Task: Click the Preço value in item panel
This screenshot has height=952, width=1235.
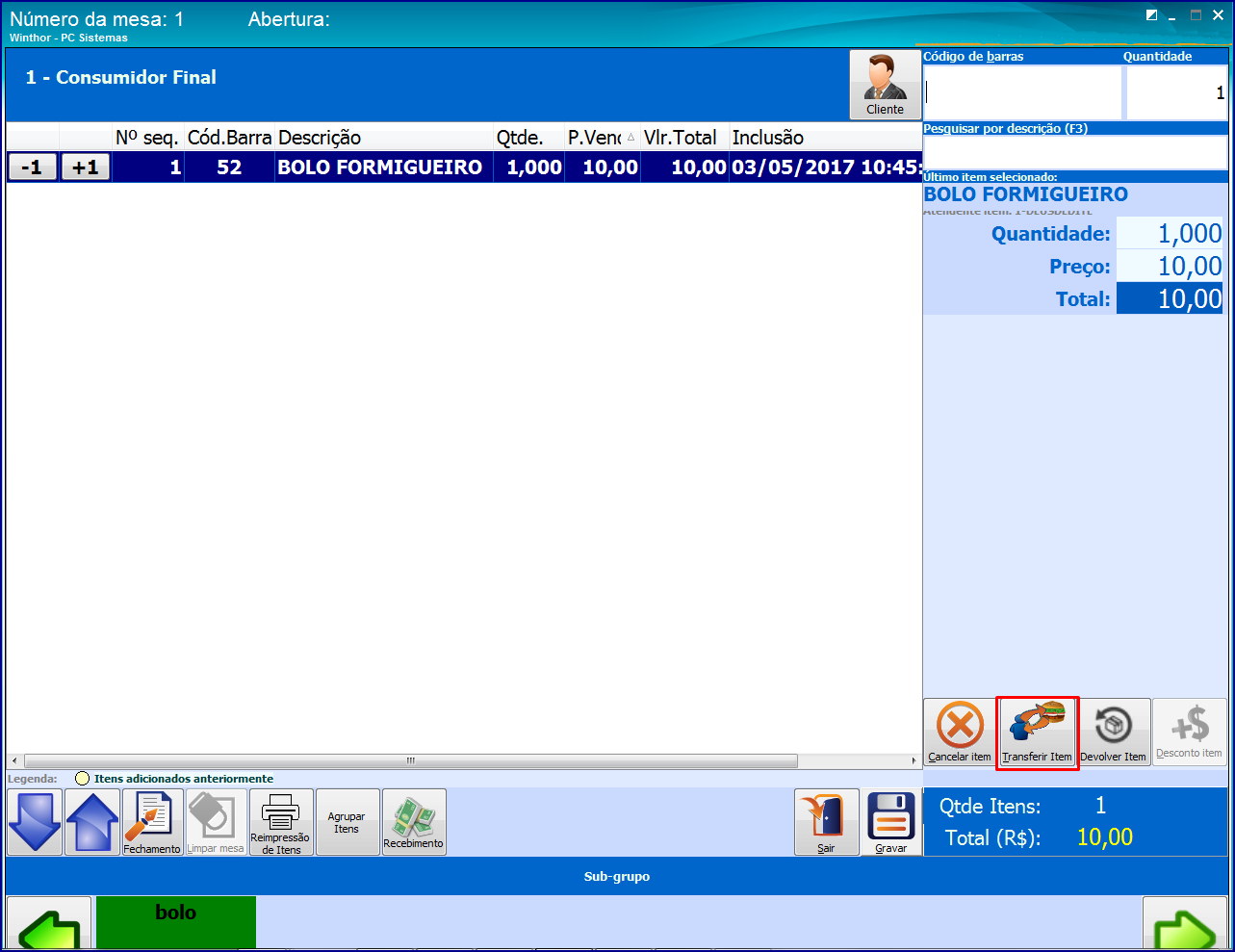Action: [x=1170, y=267]
